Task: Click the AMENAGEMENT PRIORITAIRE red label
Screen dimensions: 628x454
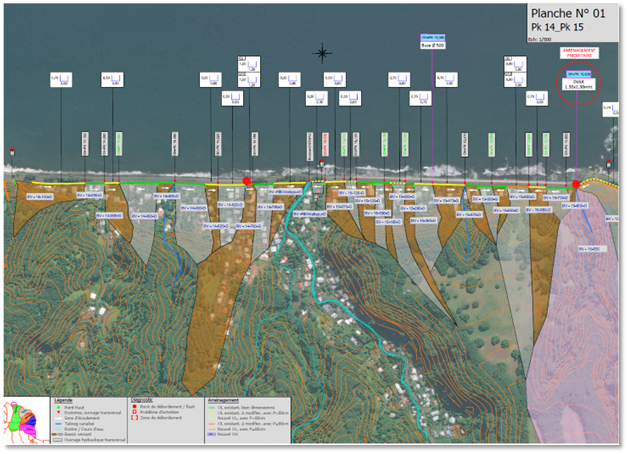Action: point(579,53)
